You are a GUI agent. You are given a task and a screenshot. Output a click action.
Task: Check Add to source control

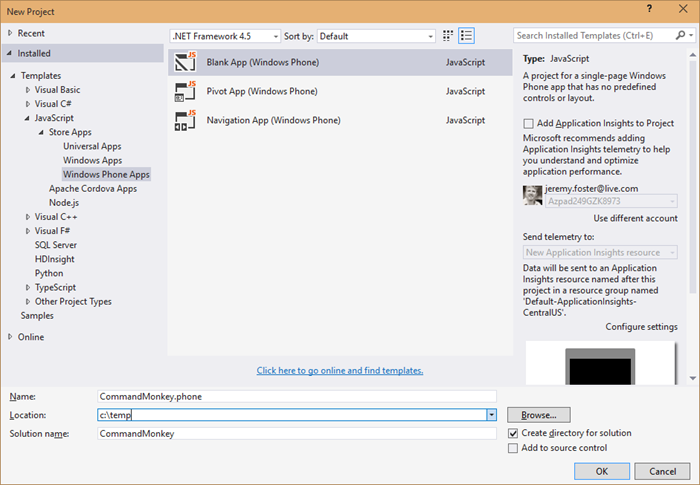514,448
